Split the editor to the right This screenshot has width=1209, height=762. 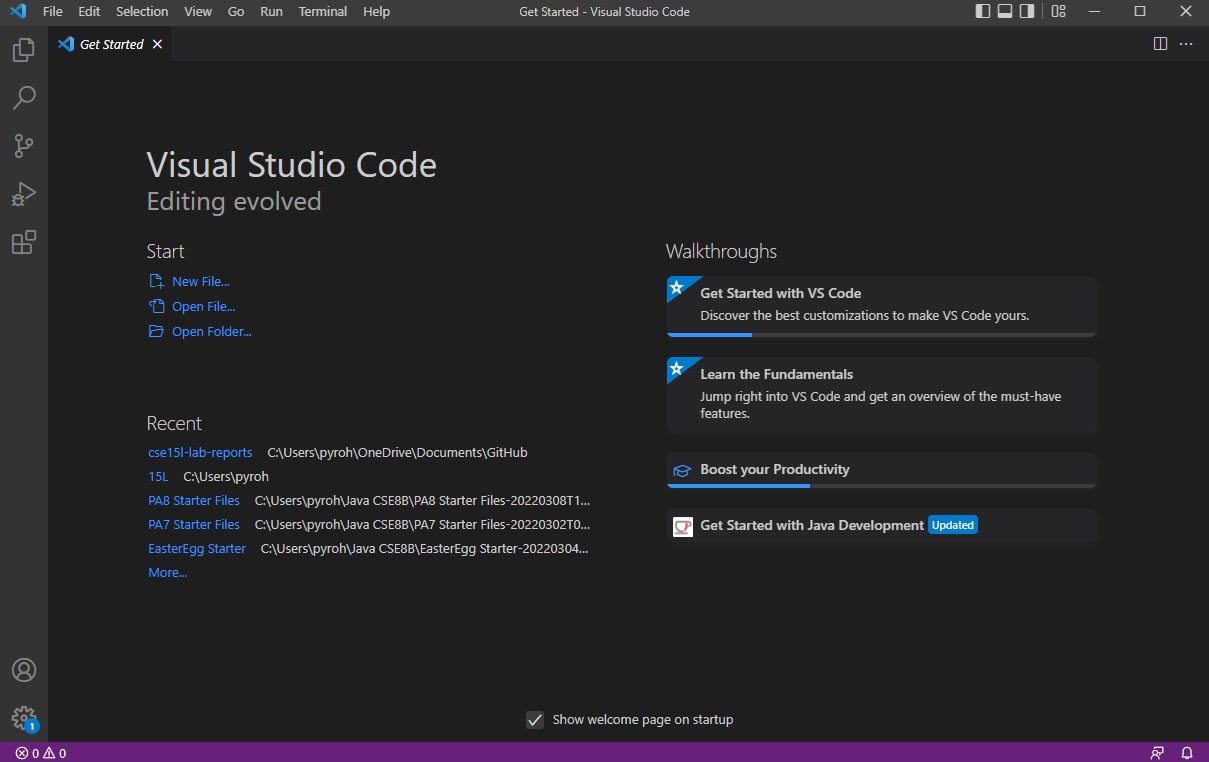point(1160,44)
